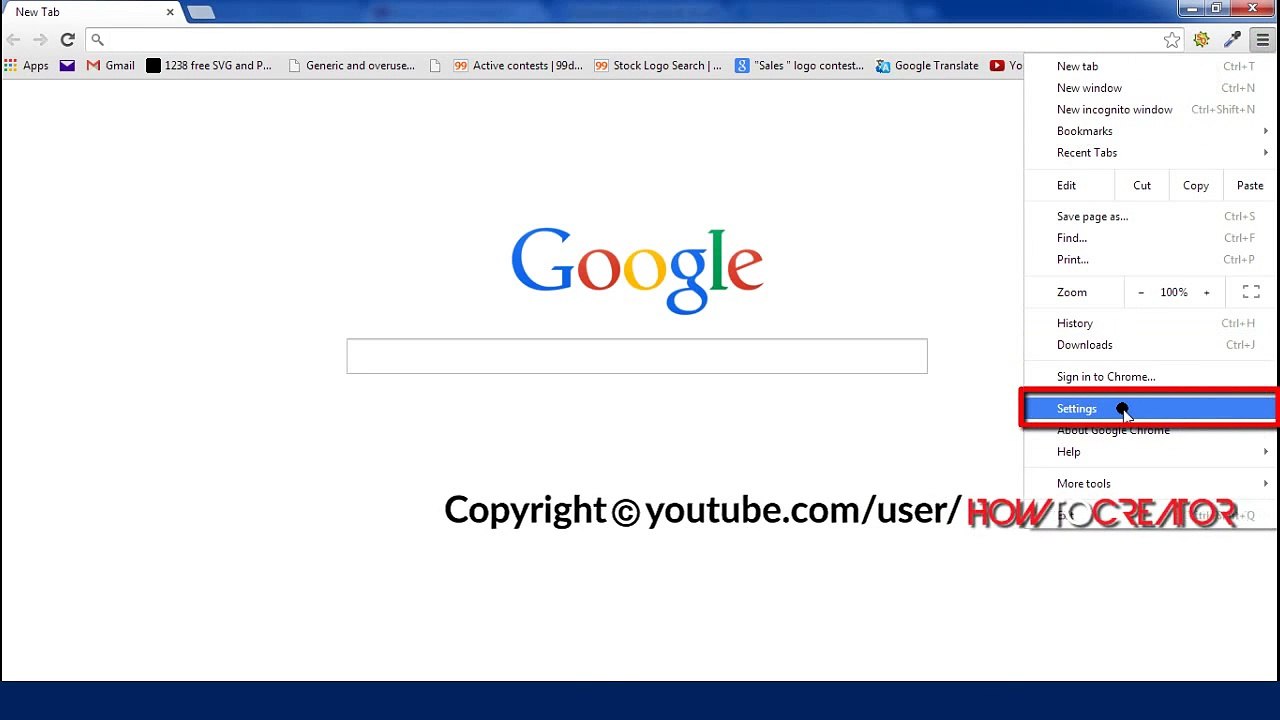Select the New Tab tab
The image size is (1280, 720).
pos(90,12)
